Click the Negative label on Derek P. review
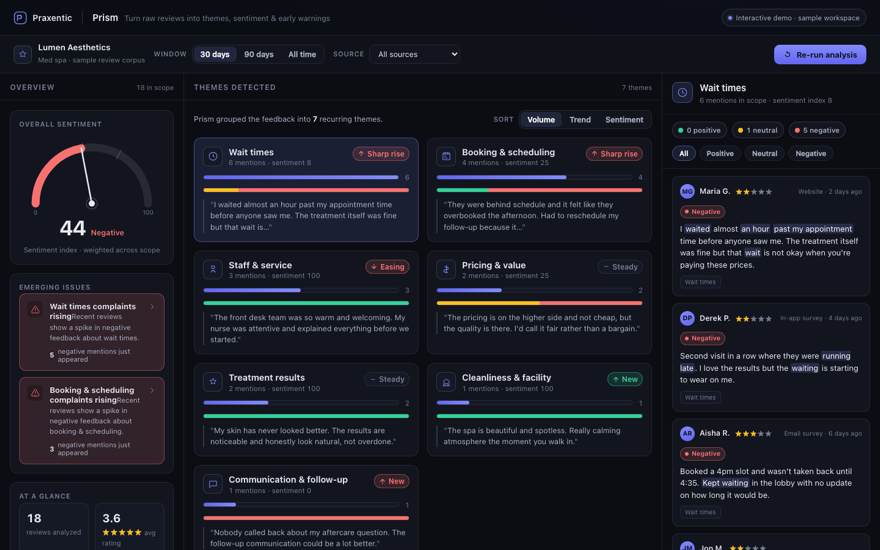 click(702, 338)
